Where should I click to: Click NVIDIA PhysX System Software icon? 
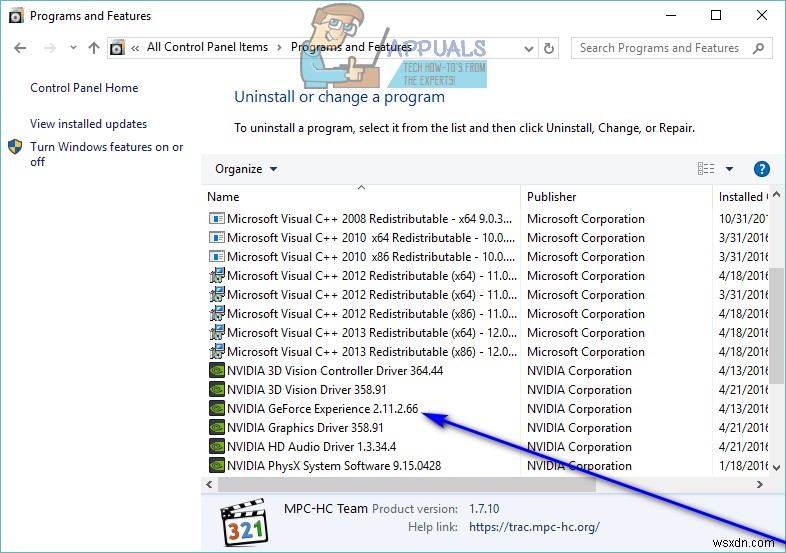pos(217,466)
